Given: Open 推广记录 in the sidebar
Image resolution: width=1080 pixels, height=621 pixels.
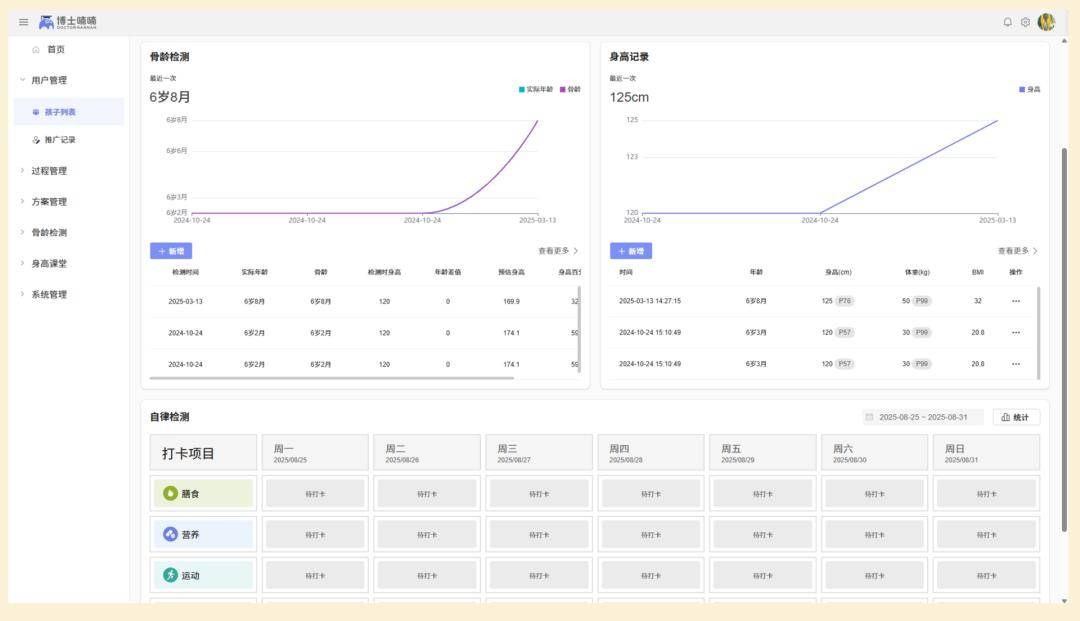Looking at the screenshot, I should point(59,140).
